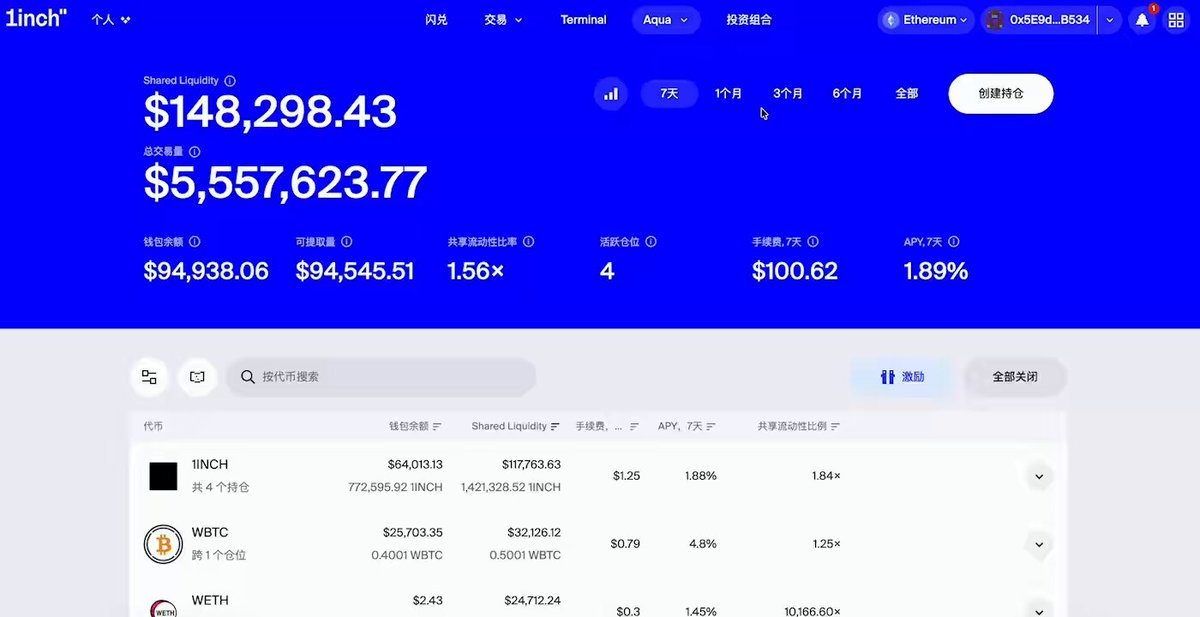
Task: Focus the 按代币搜索 search field
Action: tap(382, 377)
